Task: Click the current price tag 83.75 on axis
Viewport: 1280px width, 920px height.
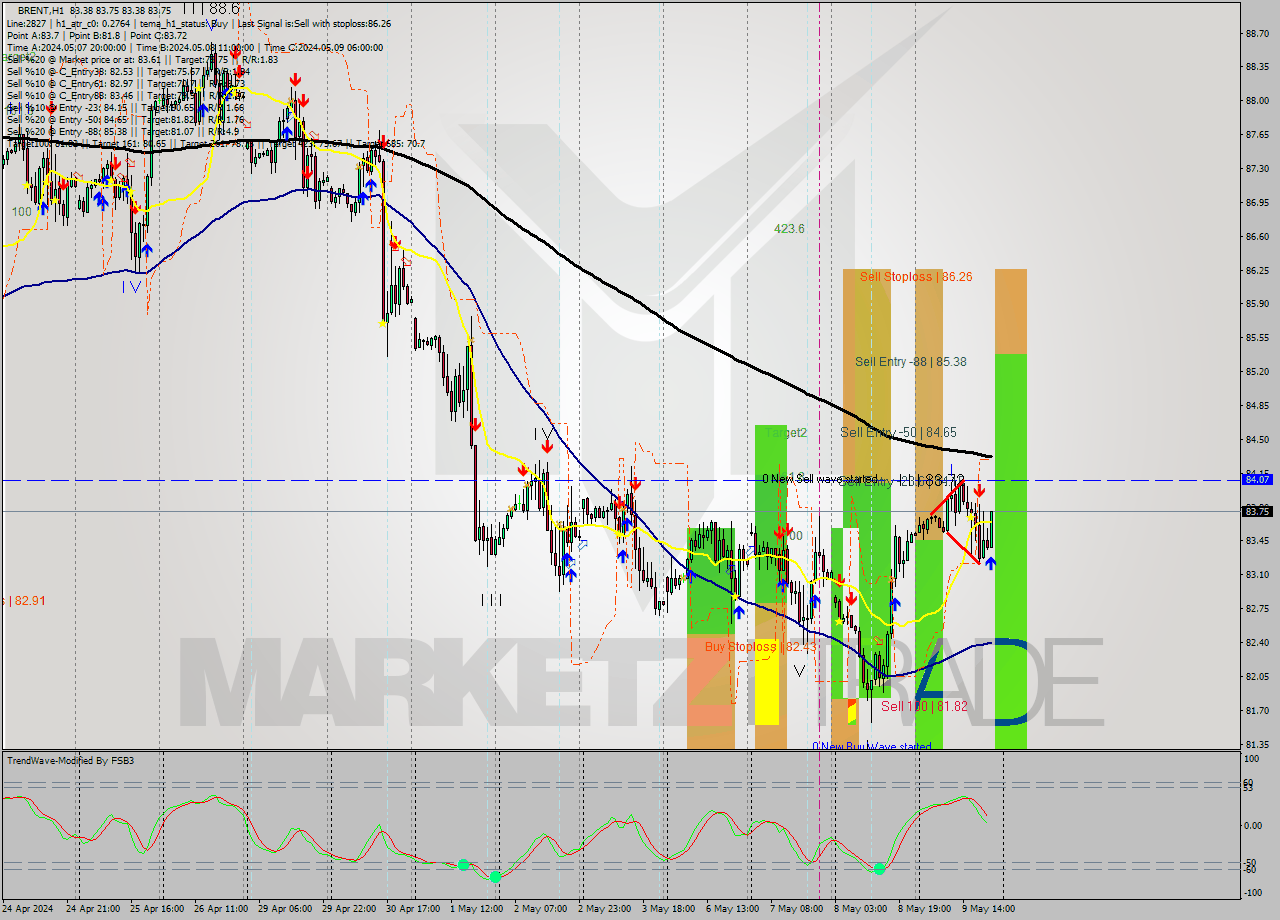Action: tap(1257, 511)
